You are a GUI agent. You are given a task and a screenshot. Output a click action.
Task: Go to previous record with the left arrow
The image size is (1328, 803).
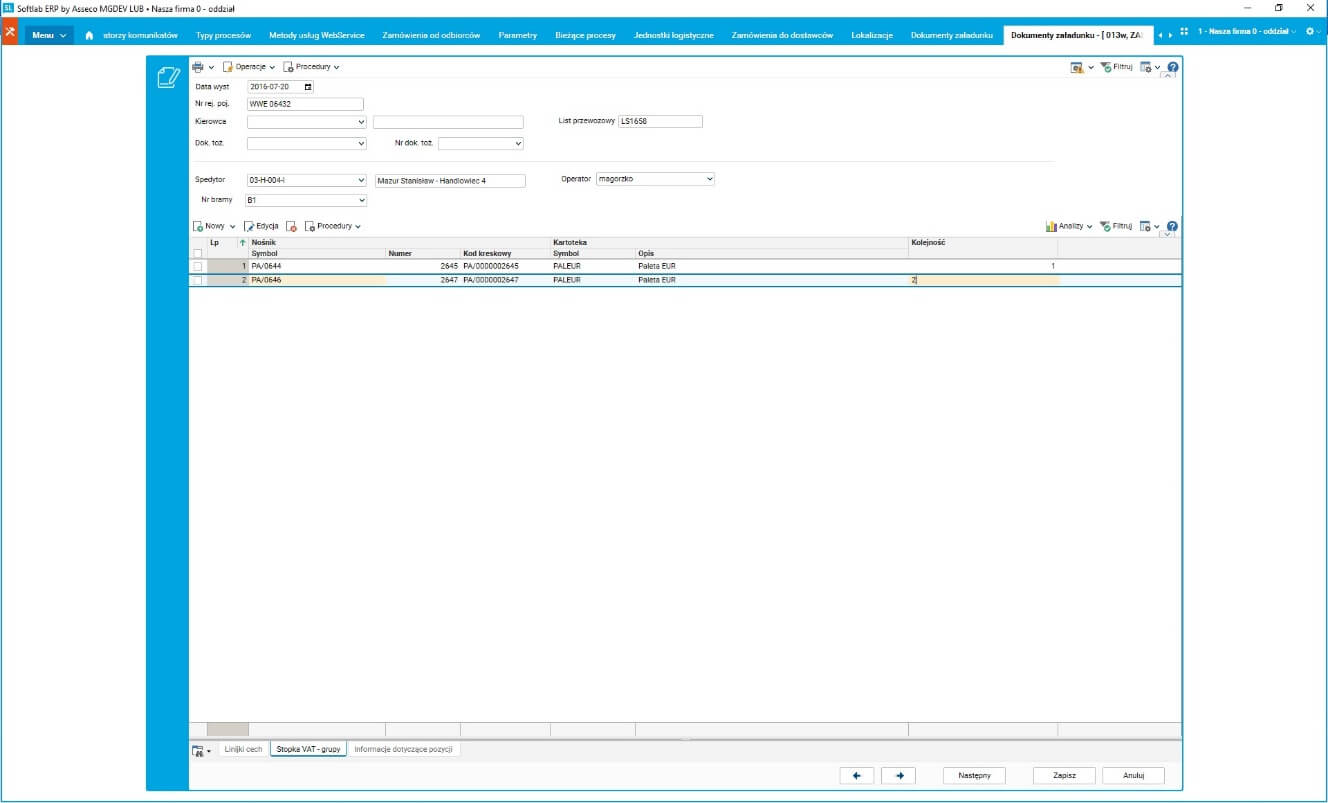pos(857,775)
